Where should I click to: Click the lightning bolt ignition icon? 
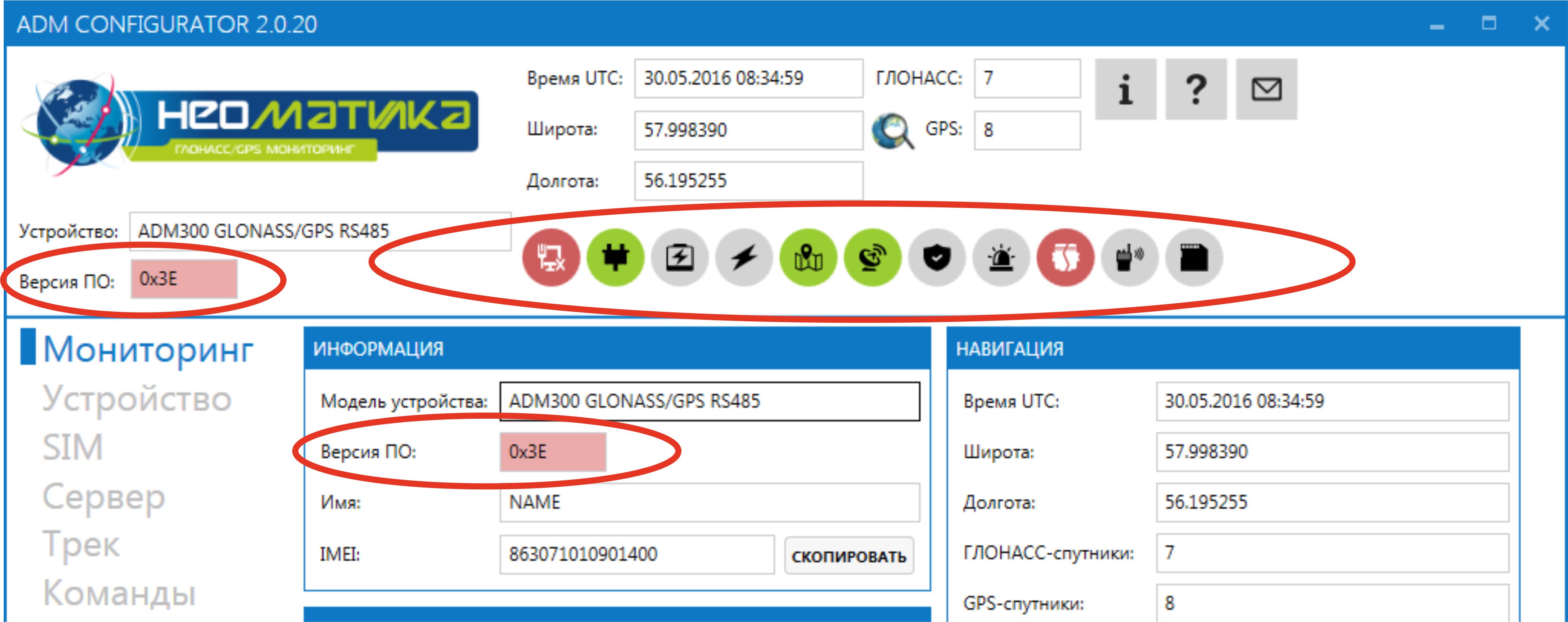point(744,258)
